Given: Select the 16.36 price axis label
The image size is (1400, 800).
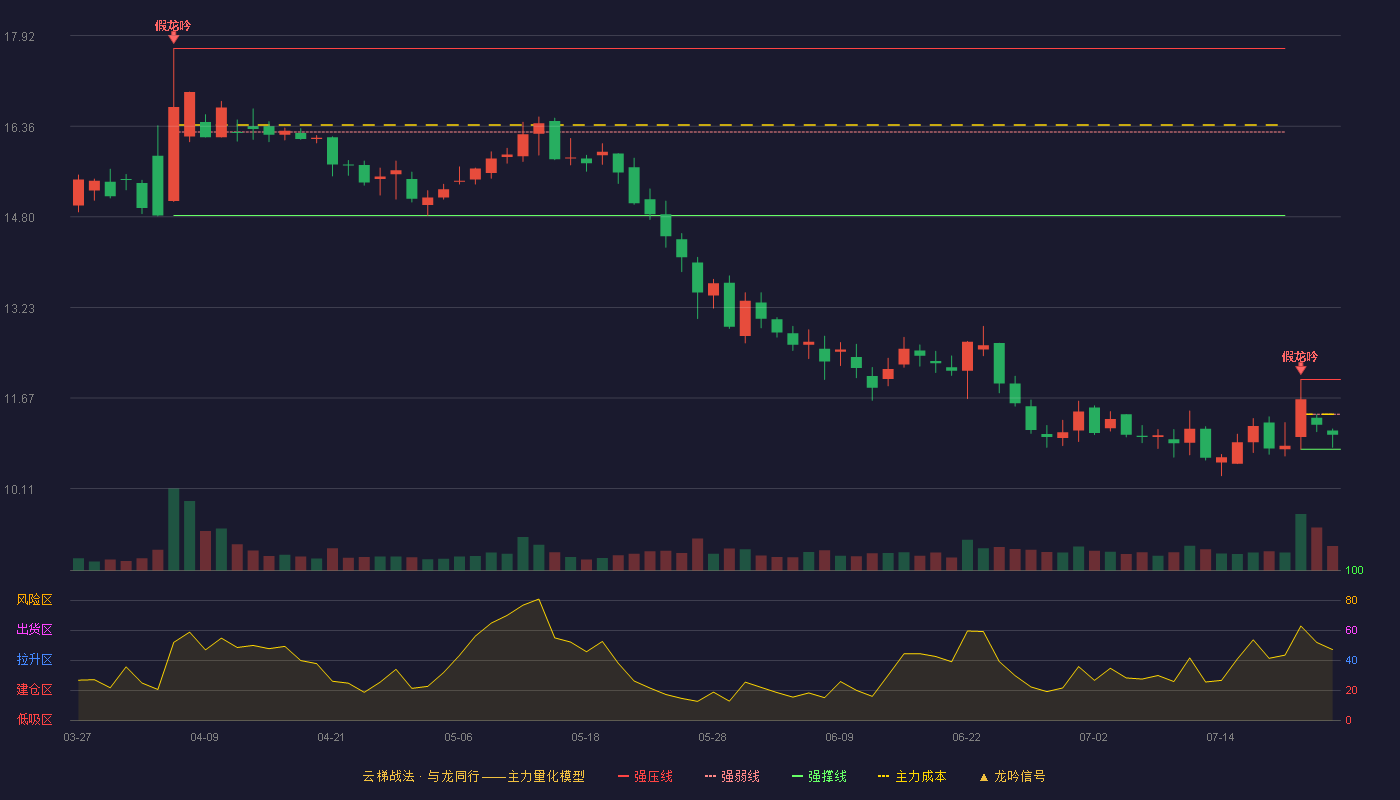Looking at the screenshot, I should [19, 127].
